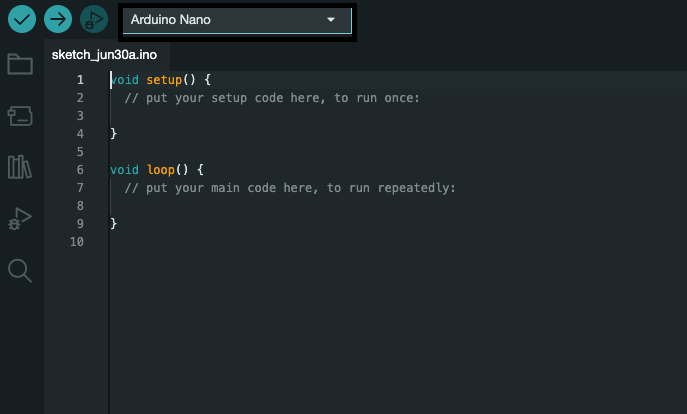Click the Upload arrow button

(58, 19)
